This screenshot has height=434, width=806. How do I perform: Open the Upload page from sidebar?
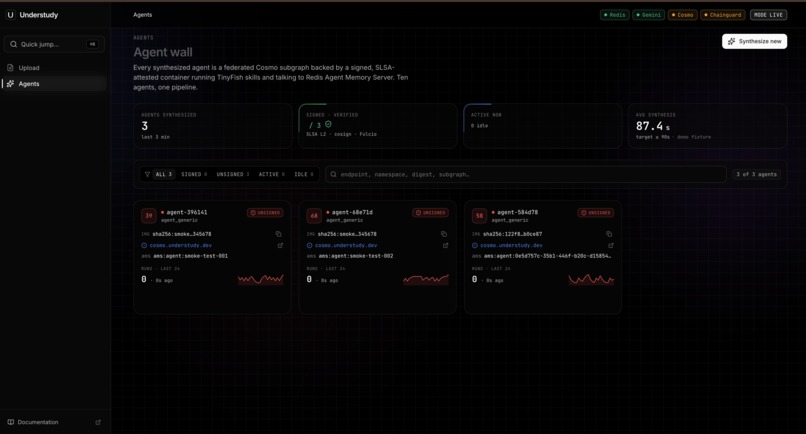tap(54, 68)
